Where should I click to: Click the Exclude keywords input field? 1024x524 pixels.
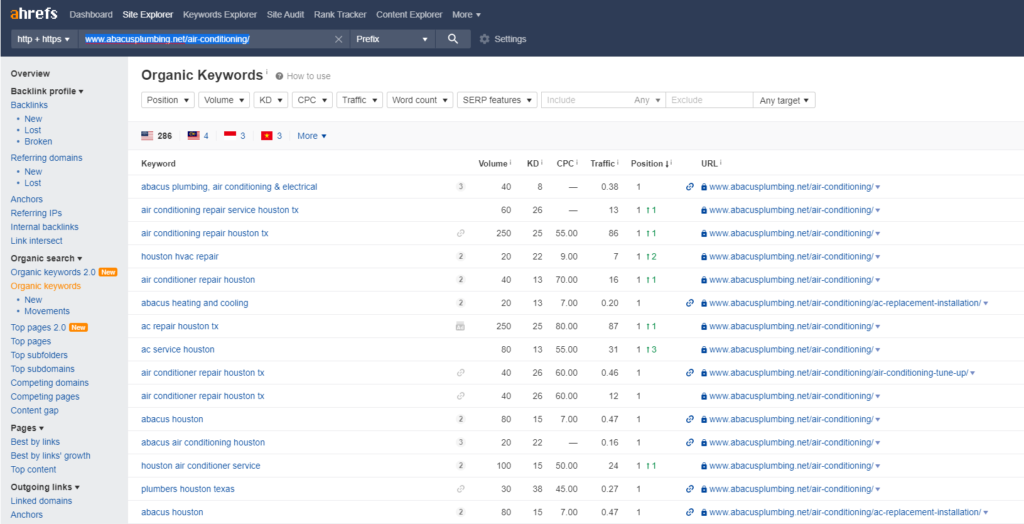tap(709, 100)
